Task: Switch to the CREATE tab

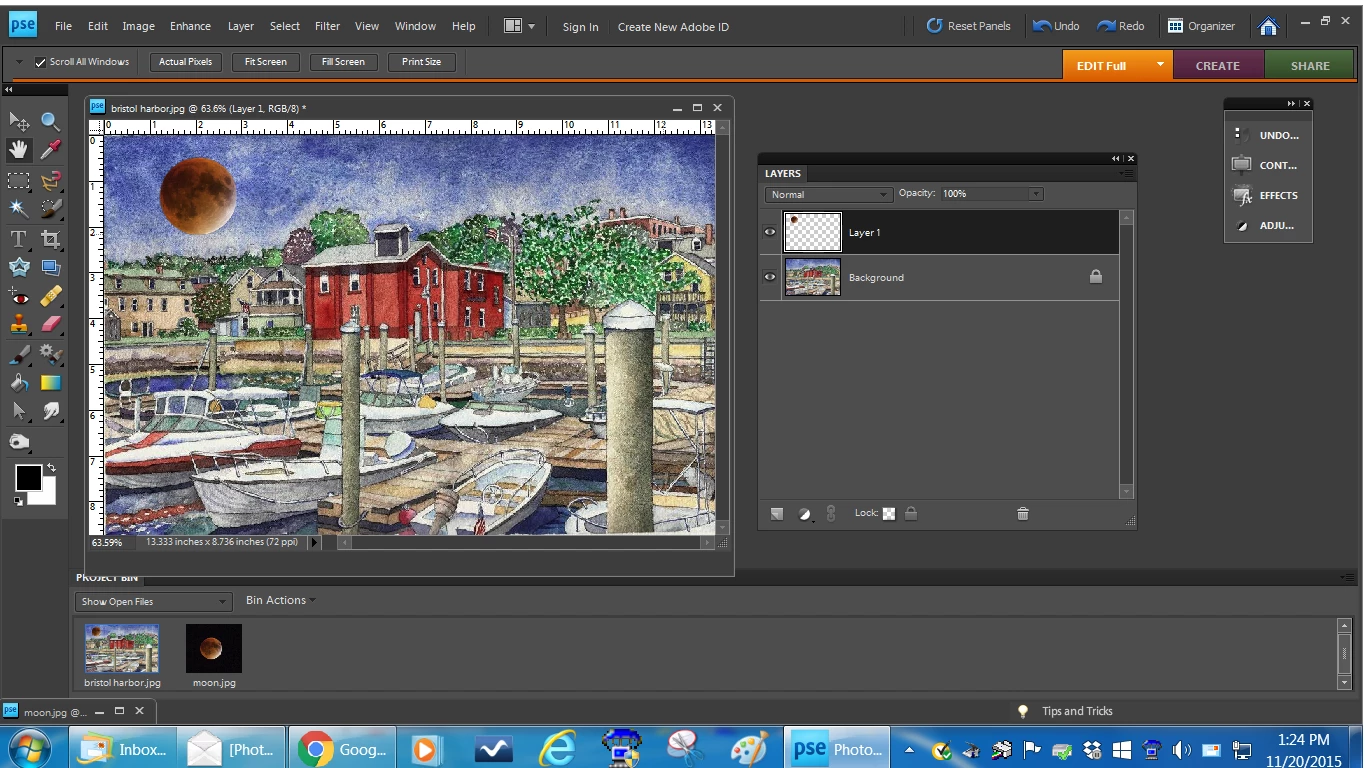Action: 1217,65
